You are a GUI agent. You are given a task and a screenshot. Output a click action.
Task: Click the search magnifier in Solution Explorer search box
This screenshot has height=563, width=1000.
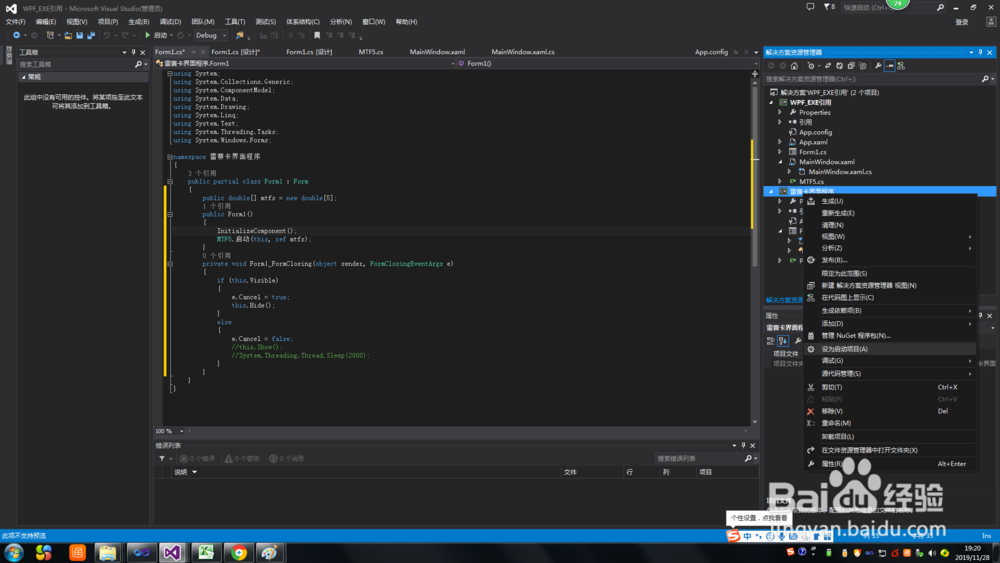pos(985,79)
